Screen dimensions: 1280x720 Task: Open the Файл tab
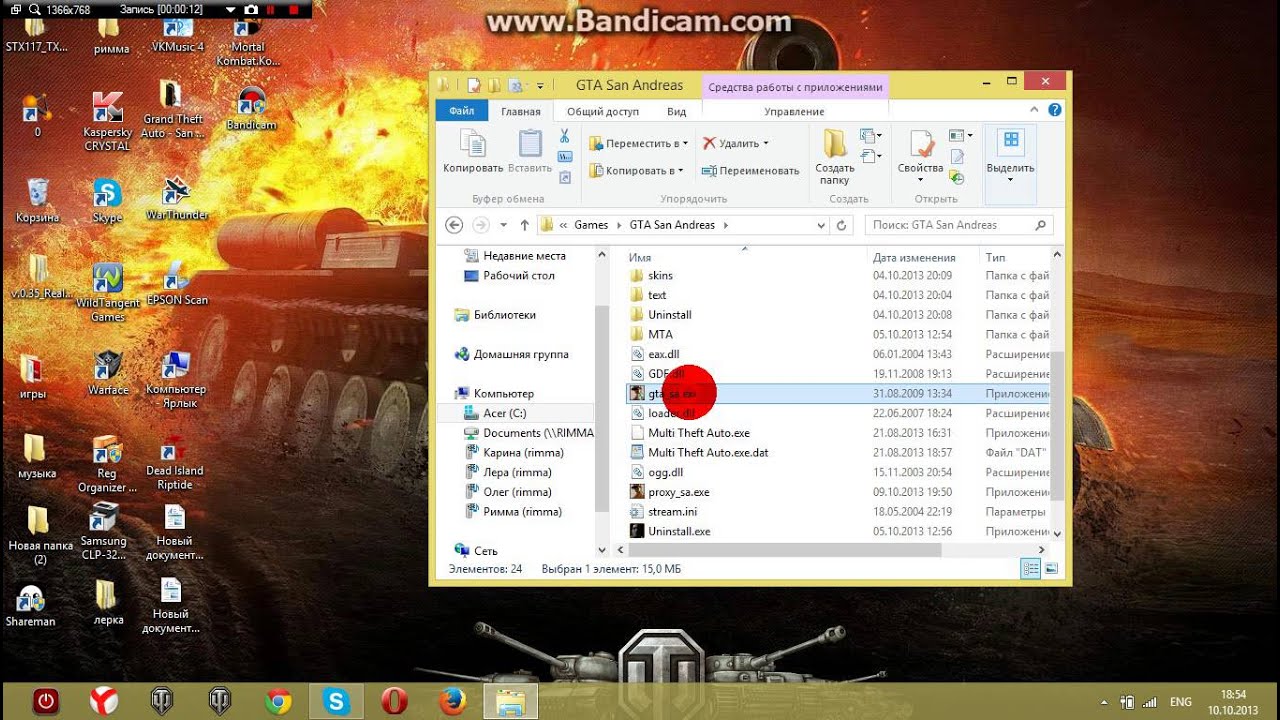462,111
